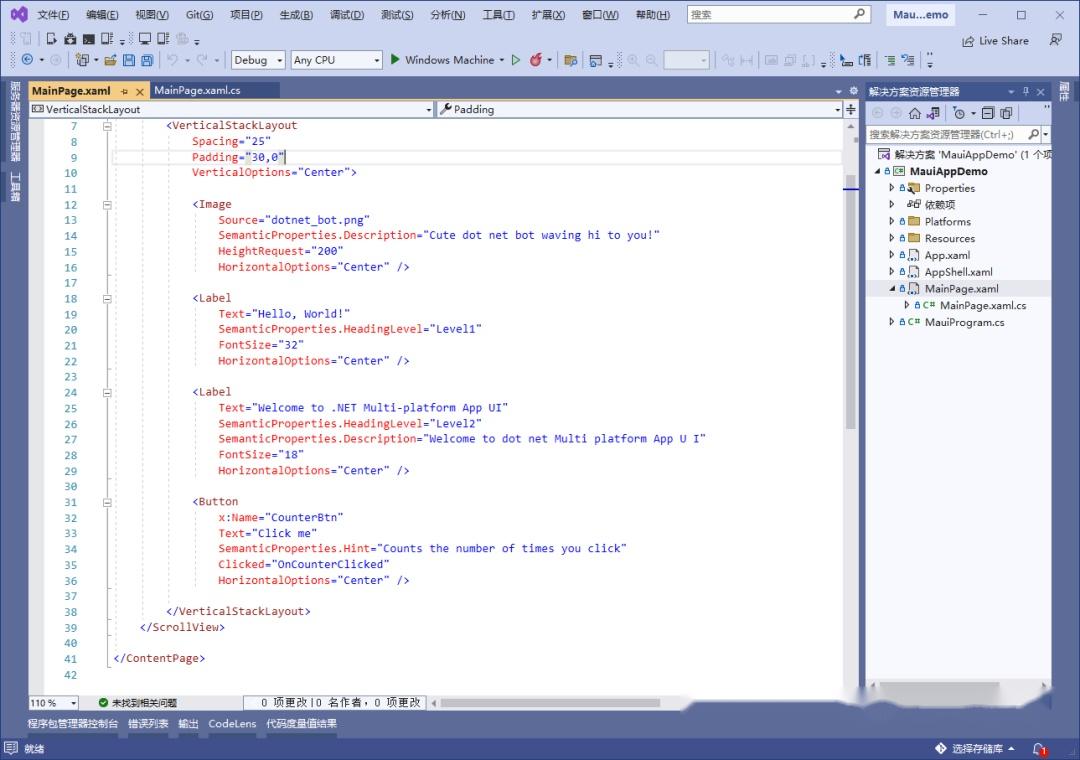Image resolution: width=1080 pixels, height=760 pixels.
Task: Click the Live Share button
Action: tap(1002, 40)
